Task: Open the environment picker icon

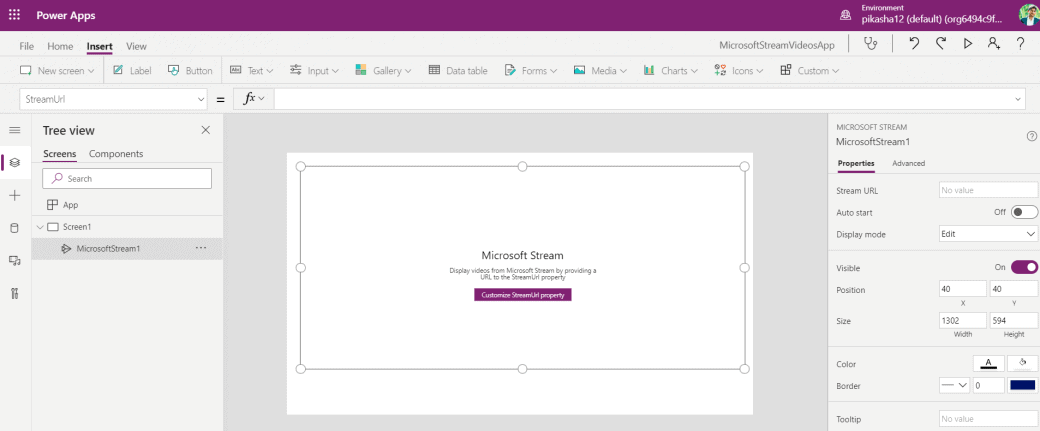Action: tap(845, 15)
